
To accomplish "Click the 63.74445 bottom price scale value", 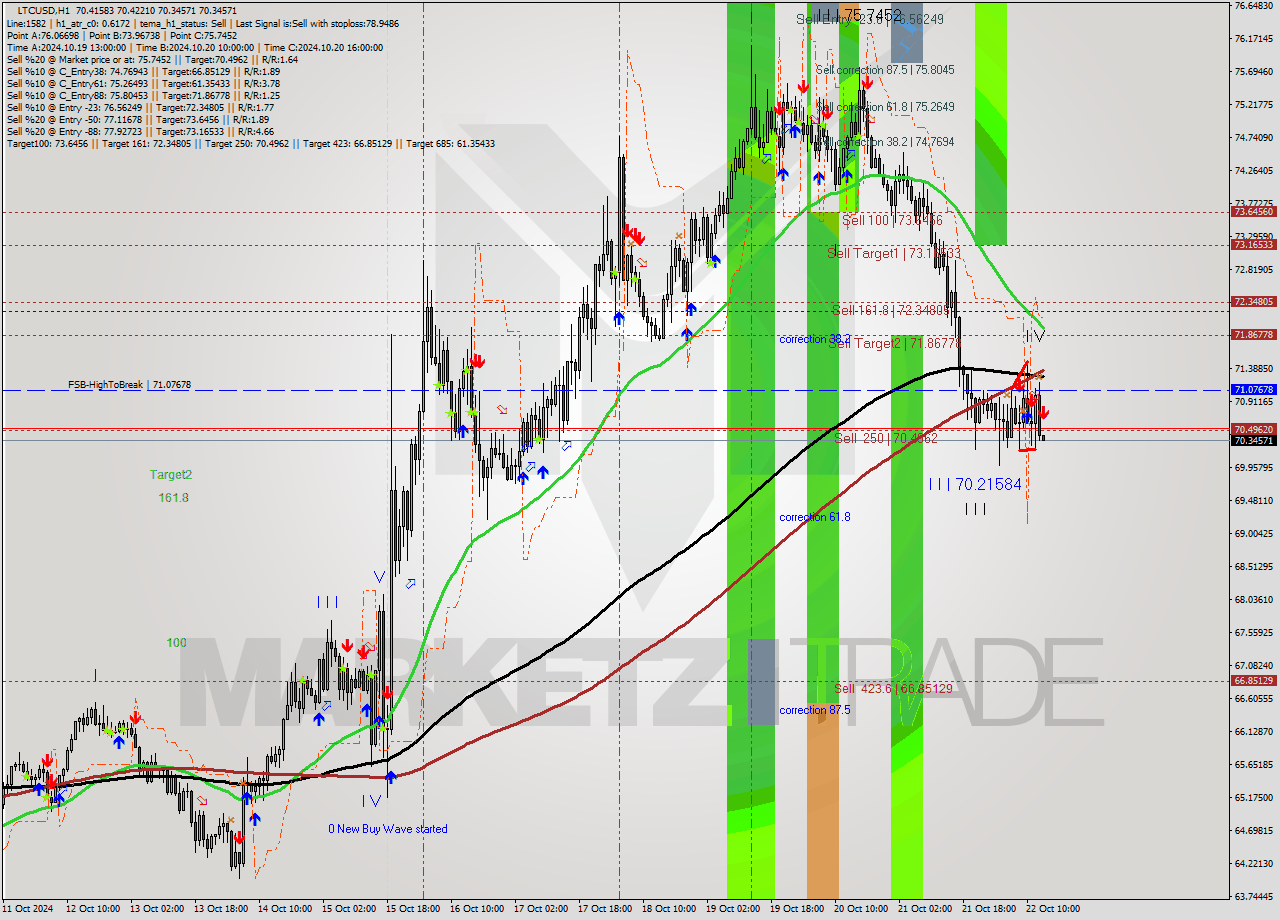I will pos(1253,896).
